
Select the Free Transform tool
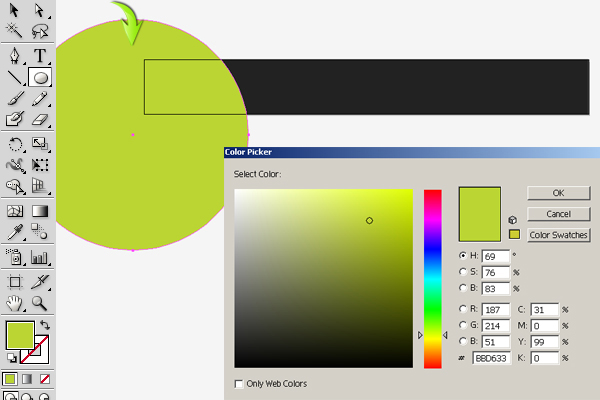point(40,165)
